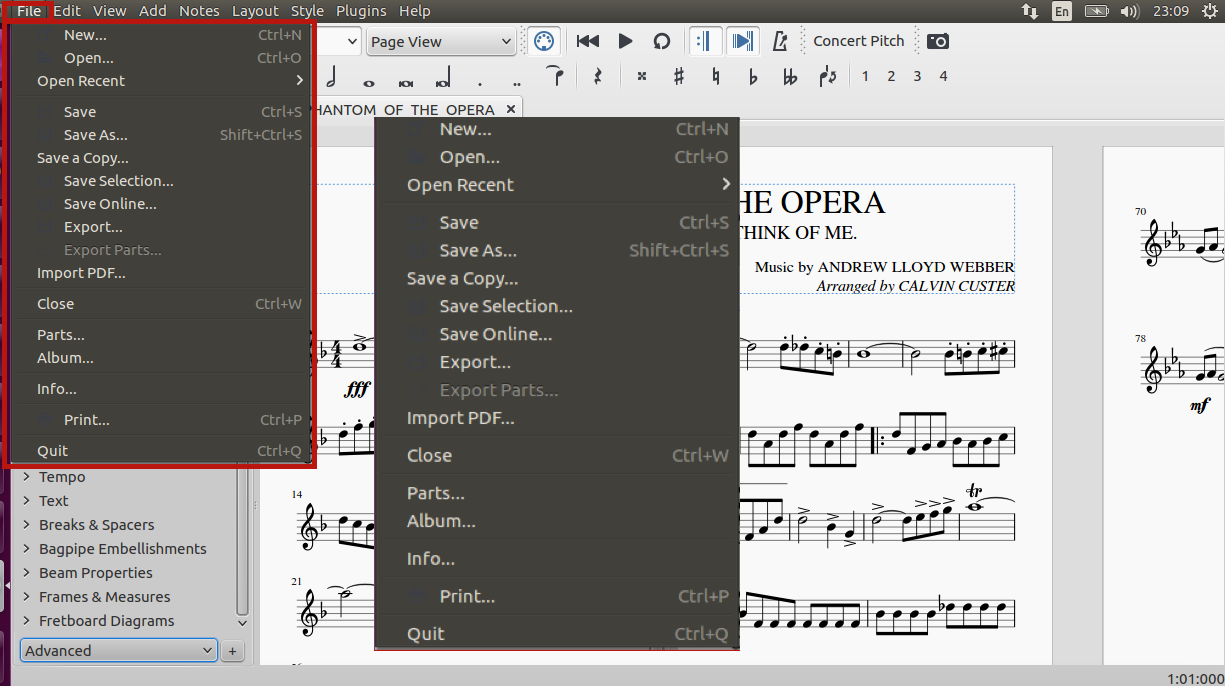Viewport: 1225px width, 686px height.
Task: Open the Style menu
Action: pos(307,11)
